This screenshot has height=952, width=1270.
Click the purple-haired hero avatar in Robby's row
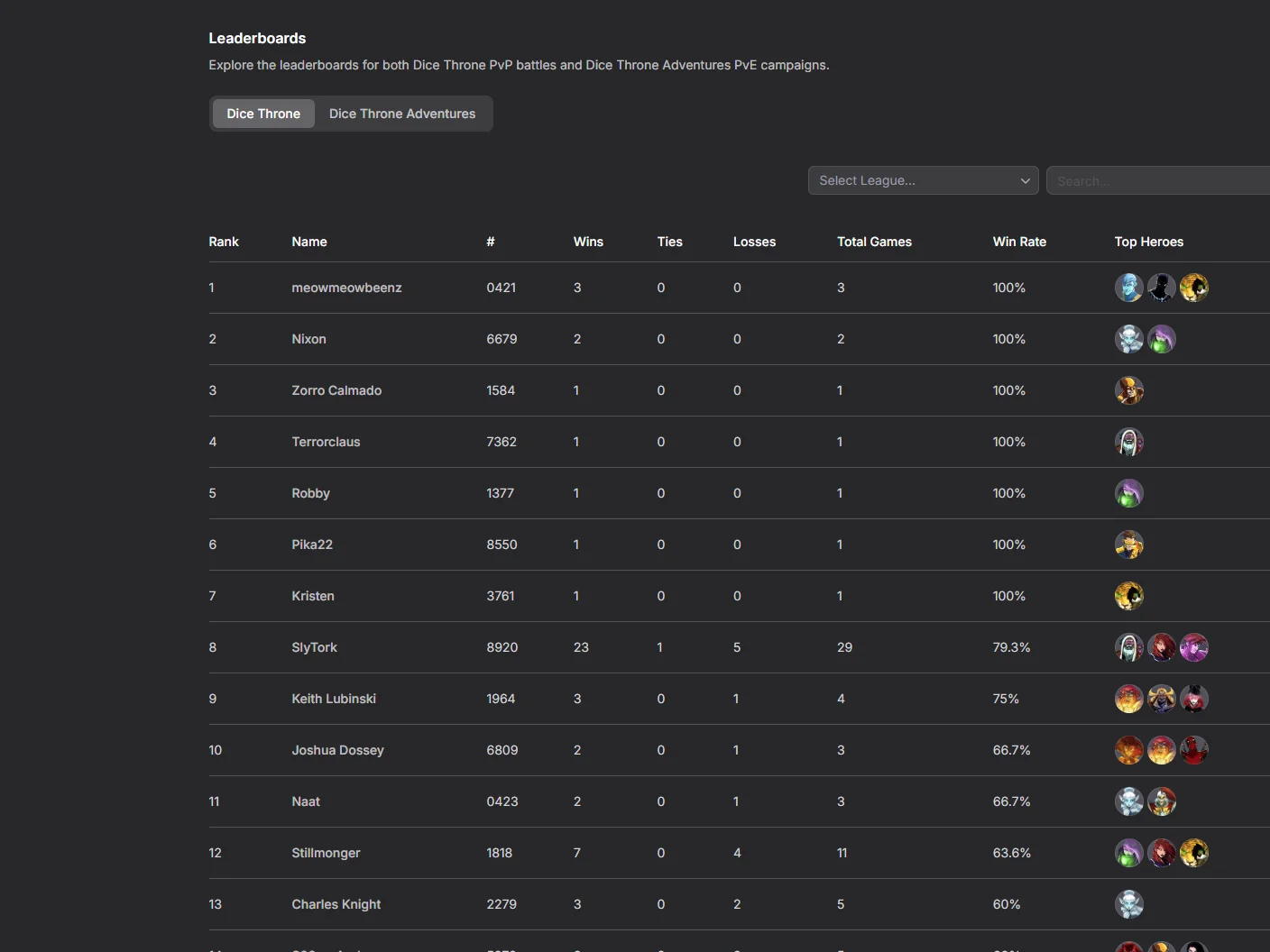1129,493
